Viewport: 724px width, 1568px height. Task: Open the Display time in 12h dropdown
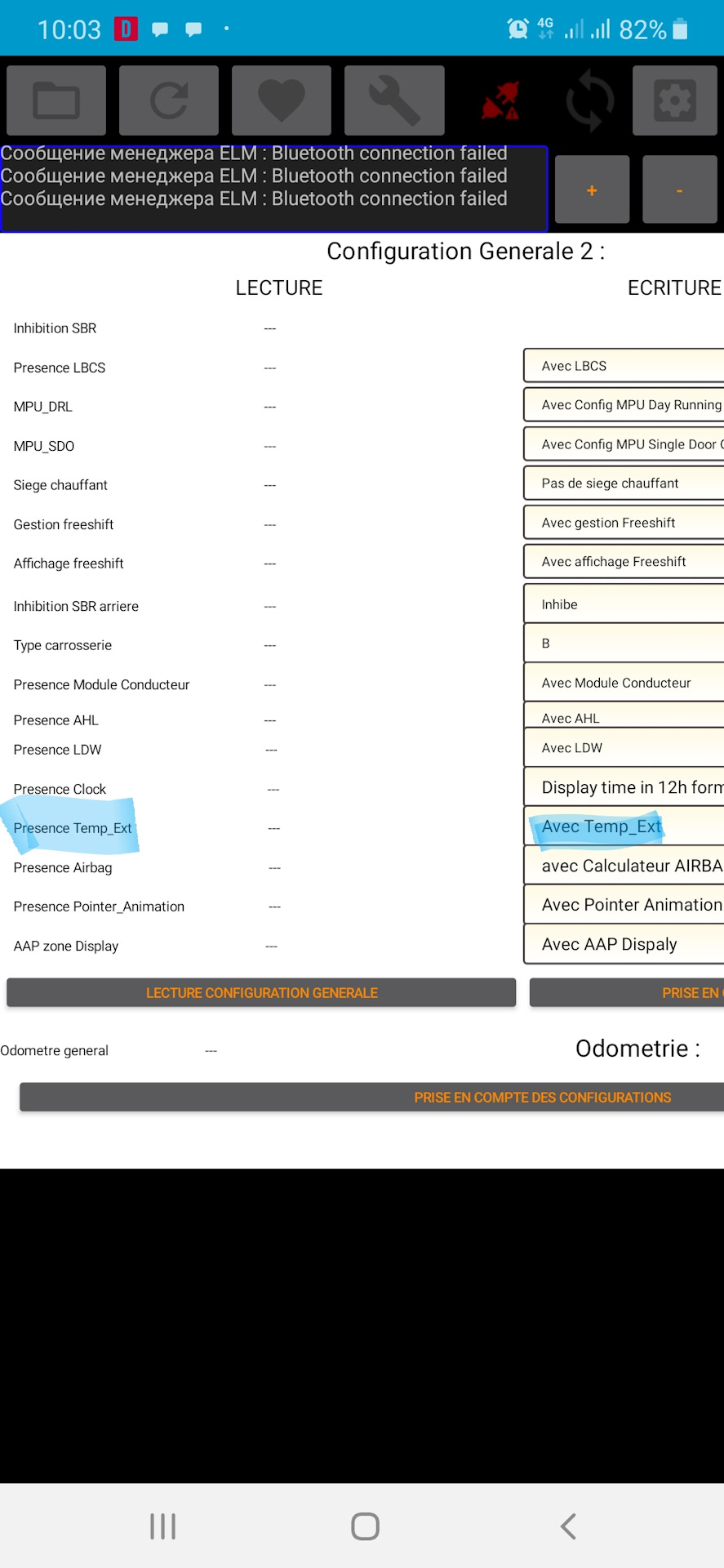624,787
